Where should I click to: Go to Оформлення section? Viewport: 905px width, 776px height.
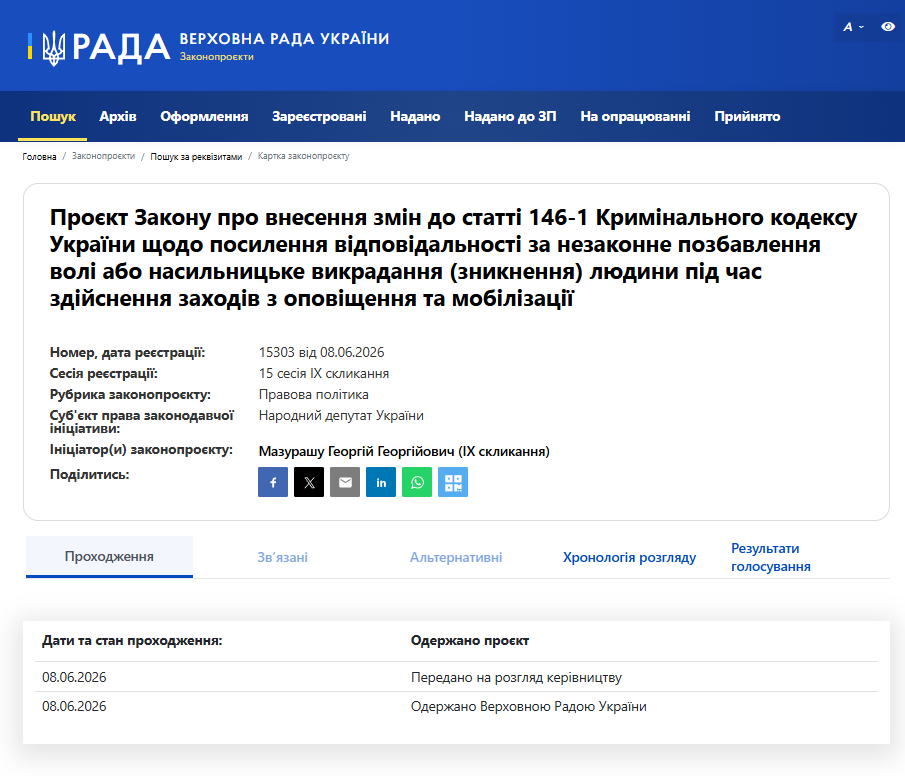pos(204,116)
